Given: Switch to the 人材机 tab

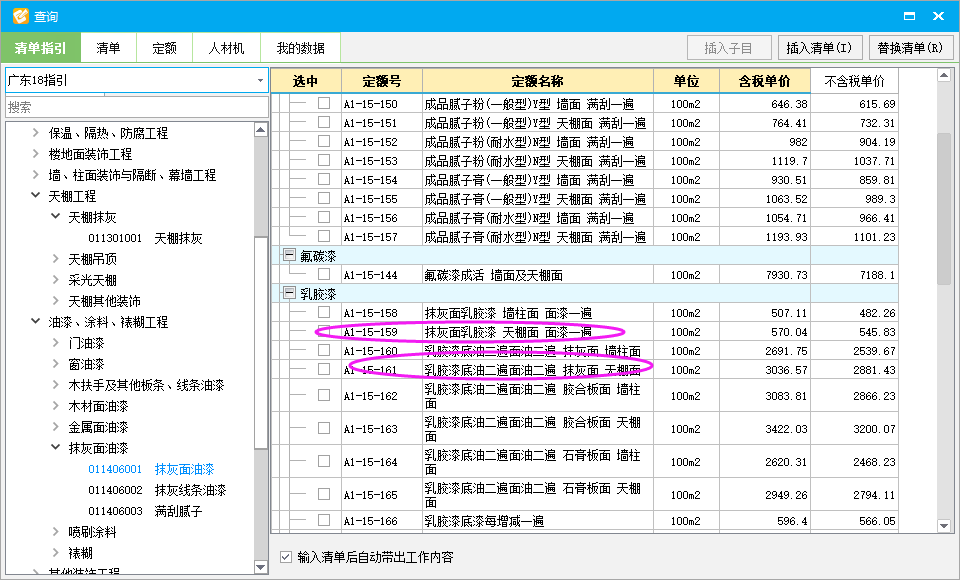Looking at the screenshot, I should [227, 48].
